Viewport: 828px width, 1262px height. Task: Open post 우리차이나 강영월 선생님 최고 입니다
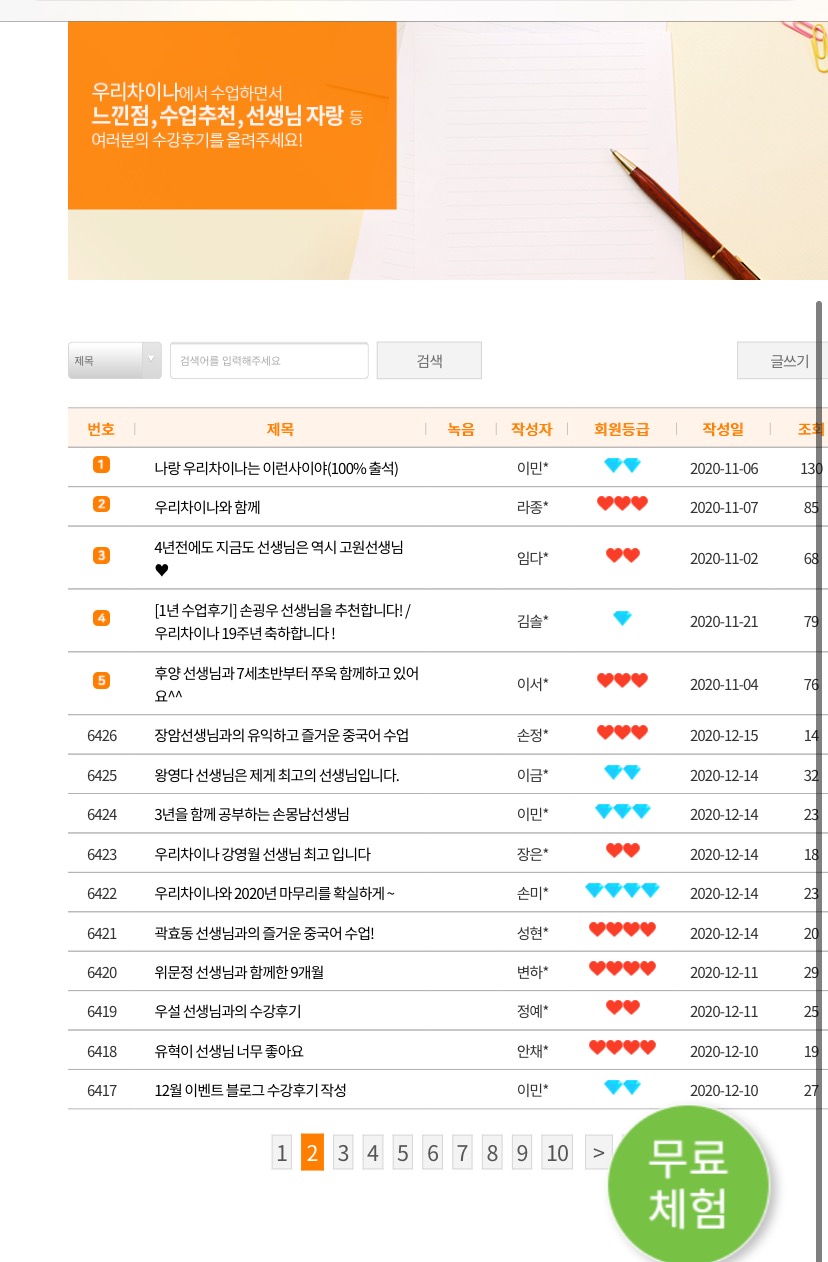(262, 854)
